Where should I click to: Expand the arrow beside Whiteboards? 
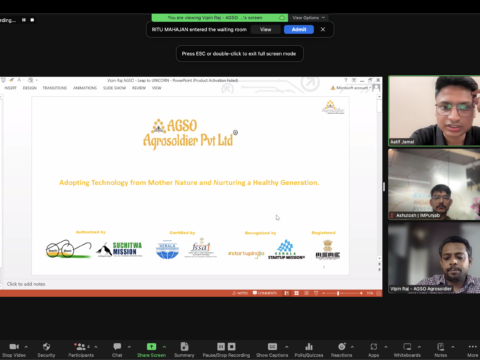point(419,347)
